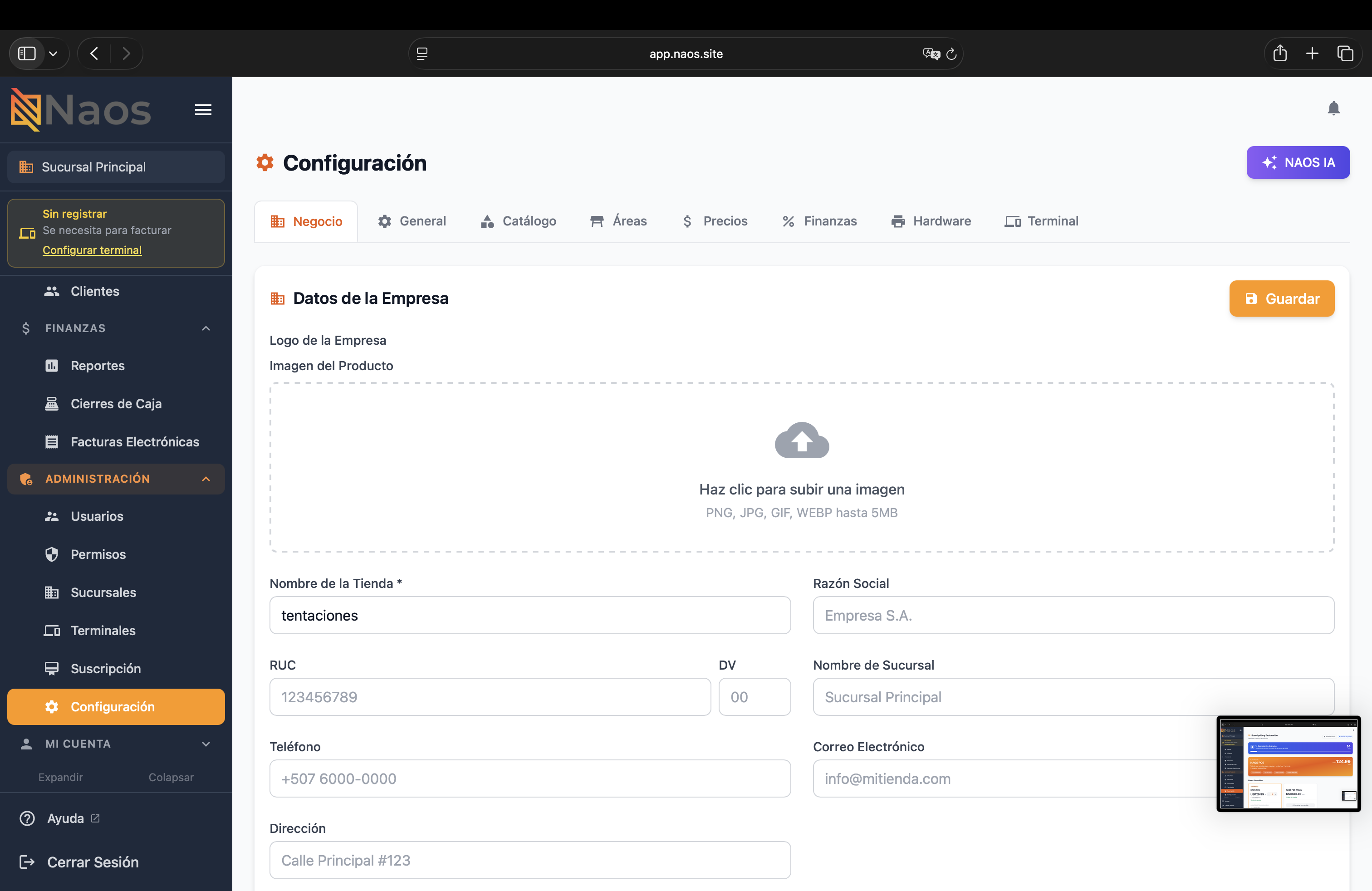Viewport: 1372px width, 891px height.
Task: Switch to the Precios tab
Action: (x=714, y=221)
